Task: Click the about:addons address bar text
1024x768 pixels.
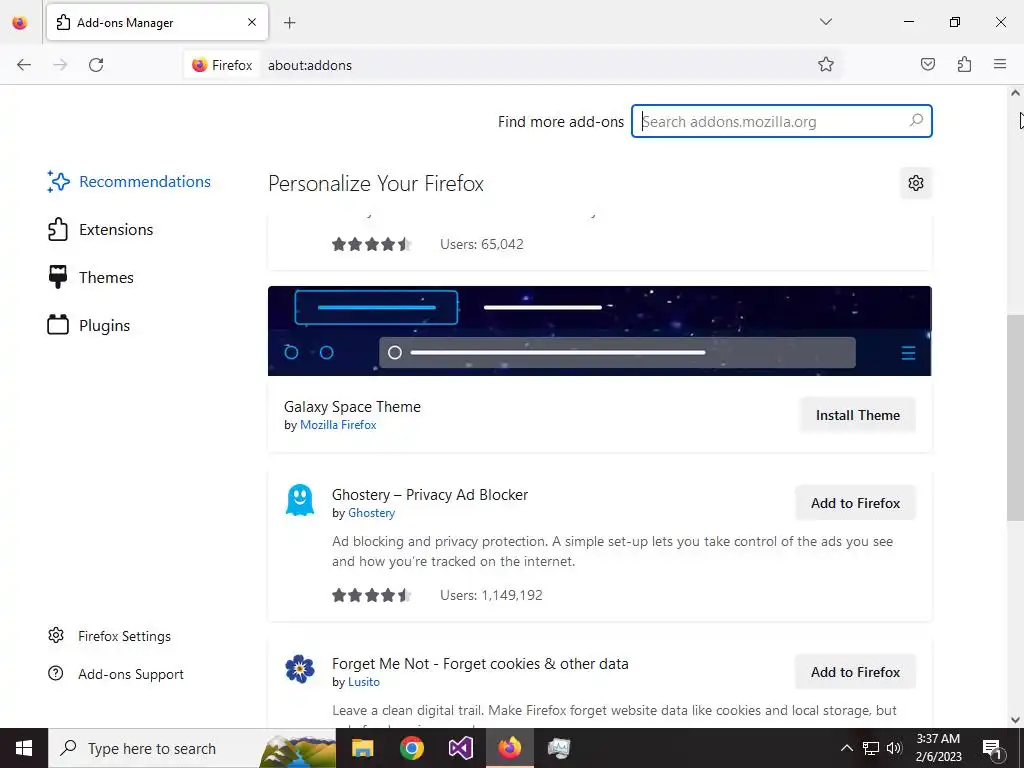Action: click(x=310, y=65)
